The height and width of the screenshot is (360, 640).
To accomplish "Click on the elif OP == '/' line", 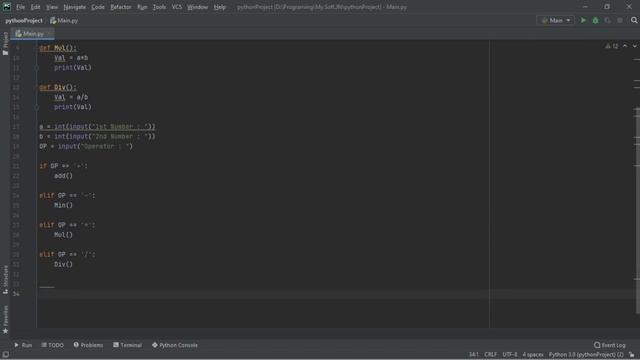I will point(67,254).
